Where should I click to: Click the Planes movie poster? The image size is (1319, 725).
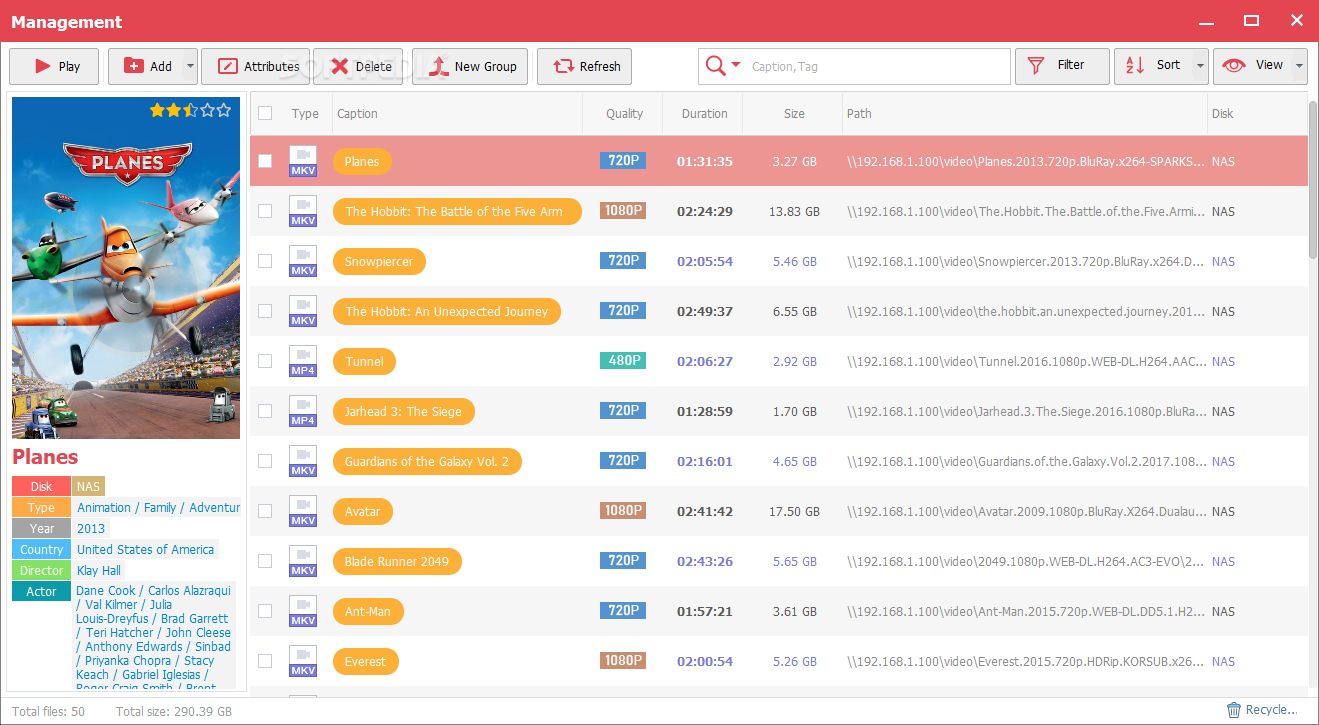coord(126,268)
